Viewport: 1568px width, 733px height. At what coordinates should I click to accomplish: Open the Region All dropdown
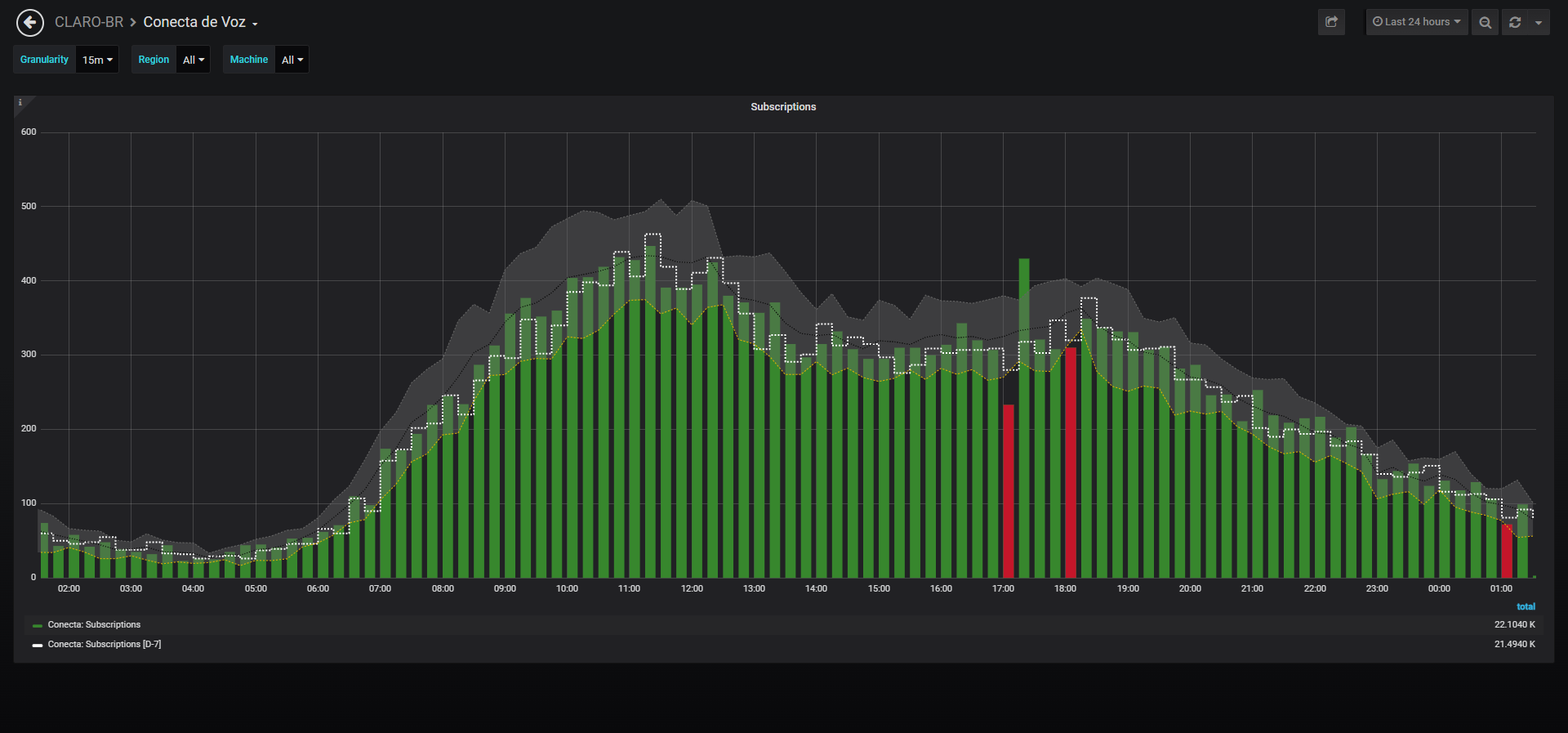(194, 60)
